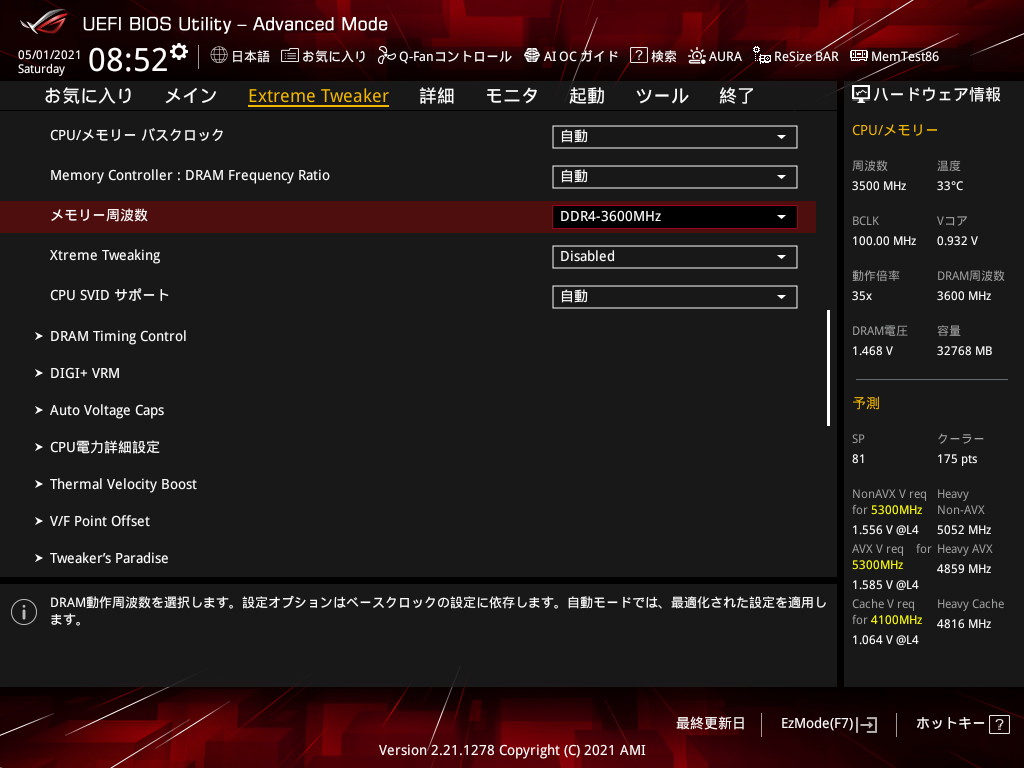Launch MemTest86 memory icon

(859, 56)
